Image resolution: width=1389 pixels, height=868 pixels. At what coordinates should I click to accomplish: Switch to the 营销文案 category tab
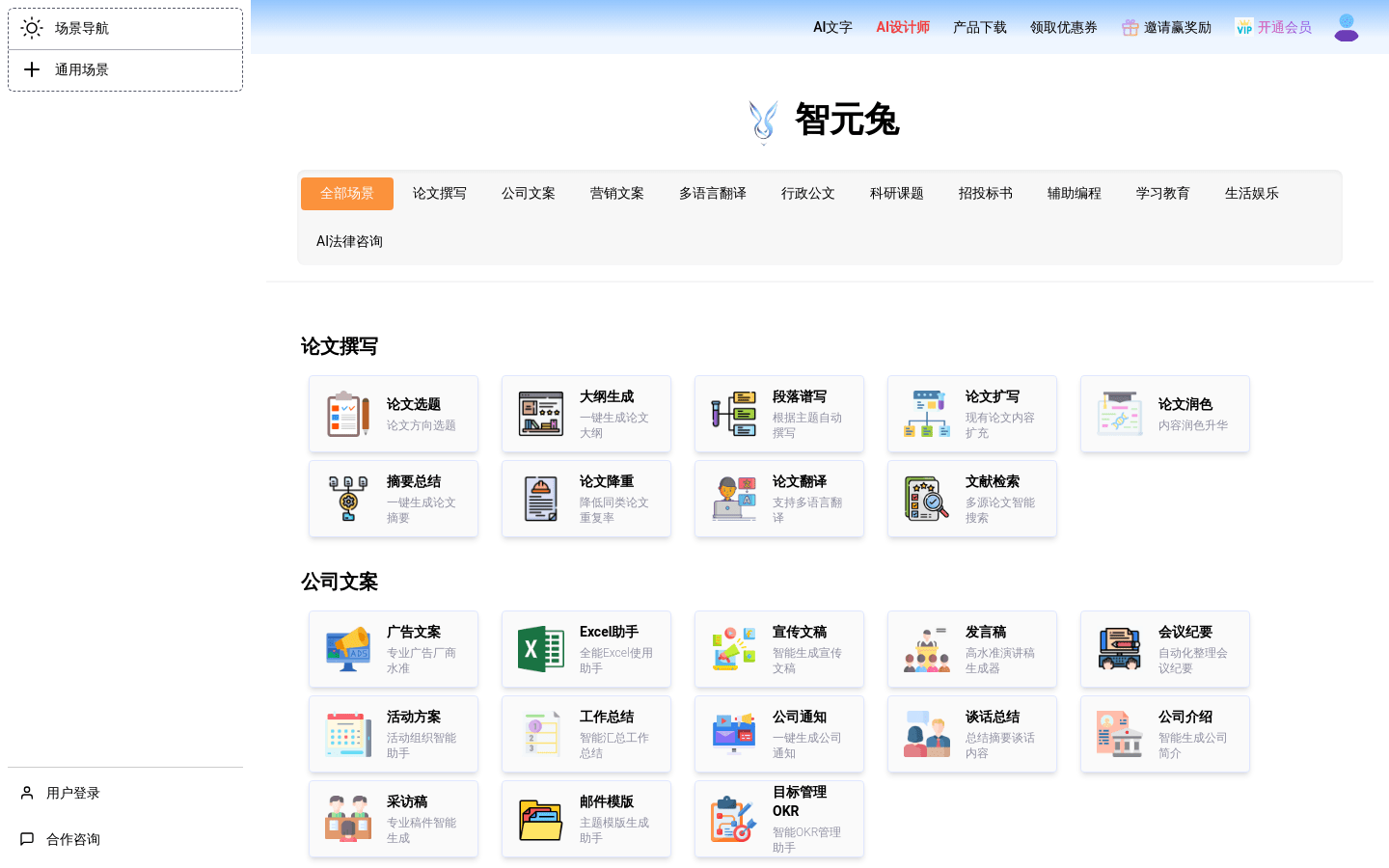(x=616, y=193)
